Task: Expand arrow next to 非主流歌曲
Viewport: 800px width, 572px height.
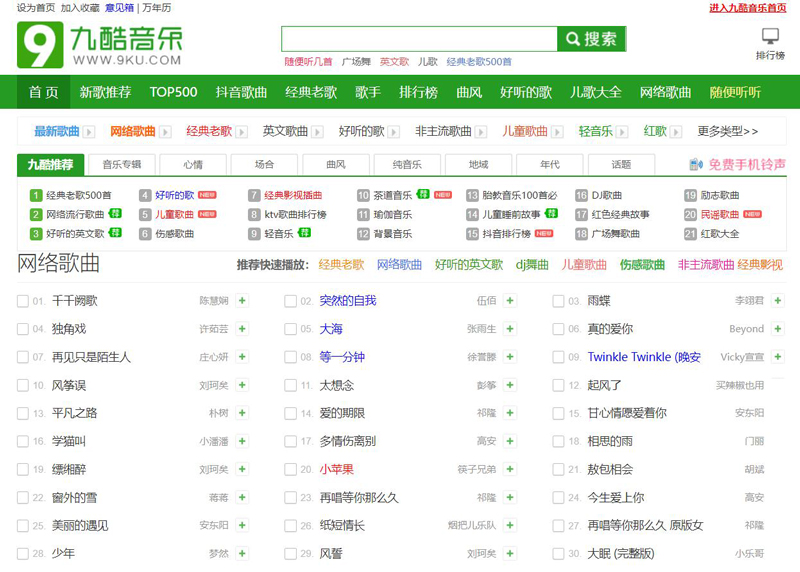Action: coord(481,132)
